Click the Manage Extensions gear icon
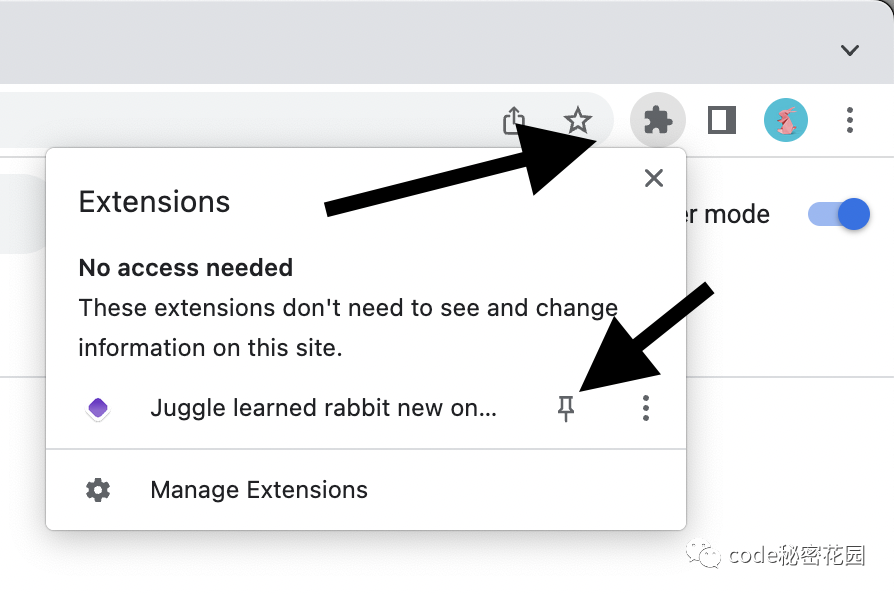Viewport: 894px width, 594px height. (x=98, y=490)
